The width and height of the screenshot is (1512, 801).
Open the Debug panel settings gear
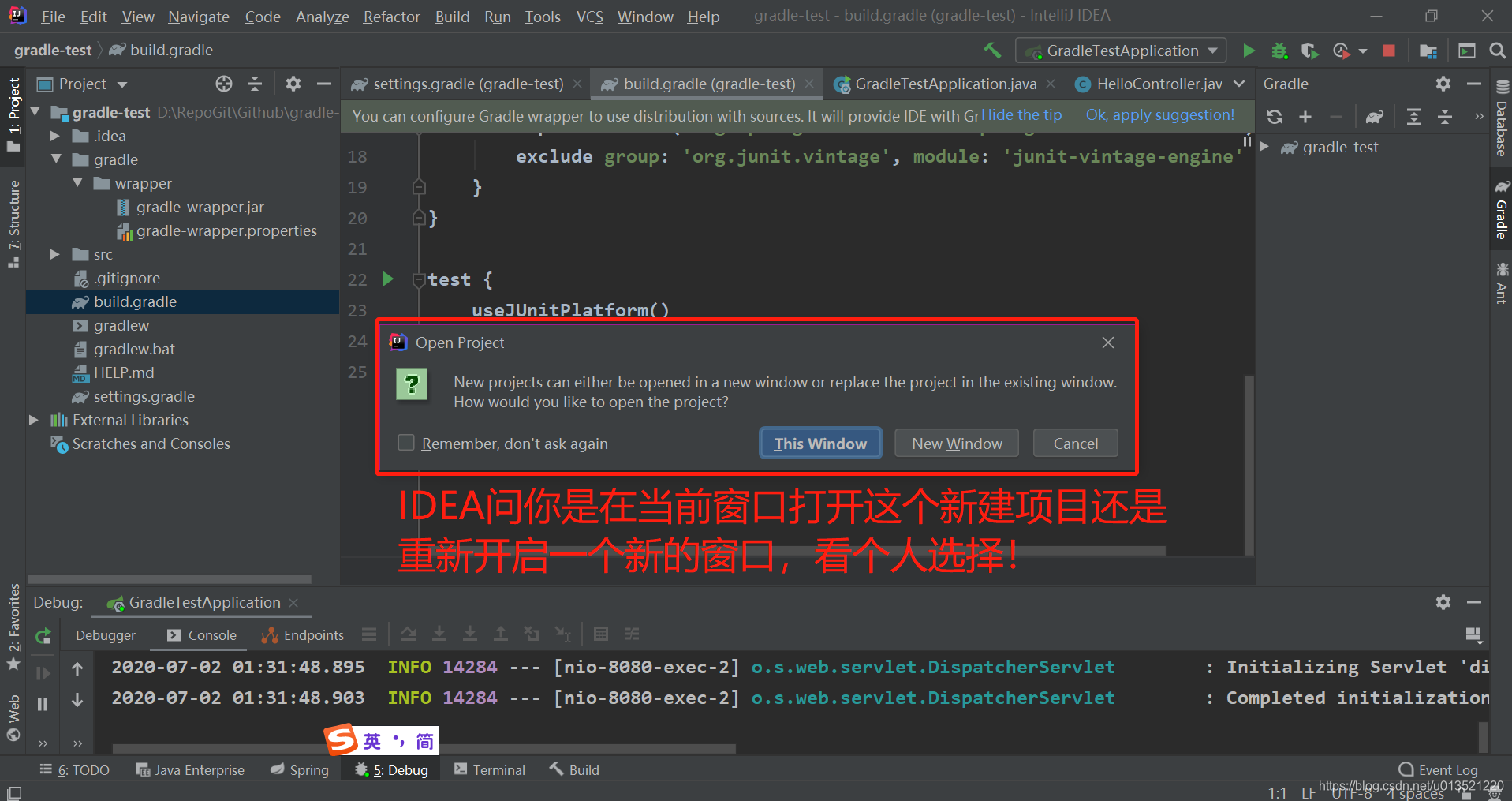pyautogui.click(x=1443, y=602)
